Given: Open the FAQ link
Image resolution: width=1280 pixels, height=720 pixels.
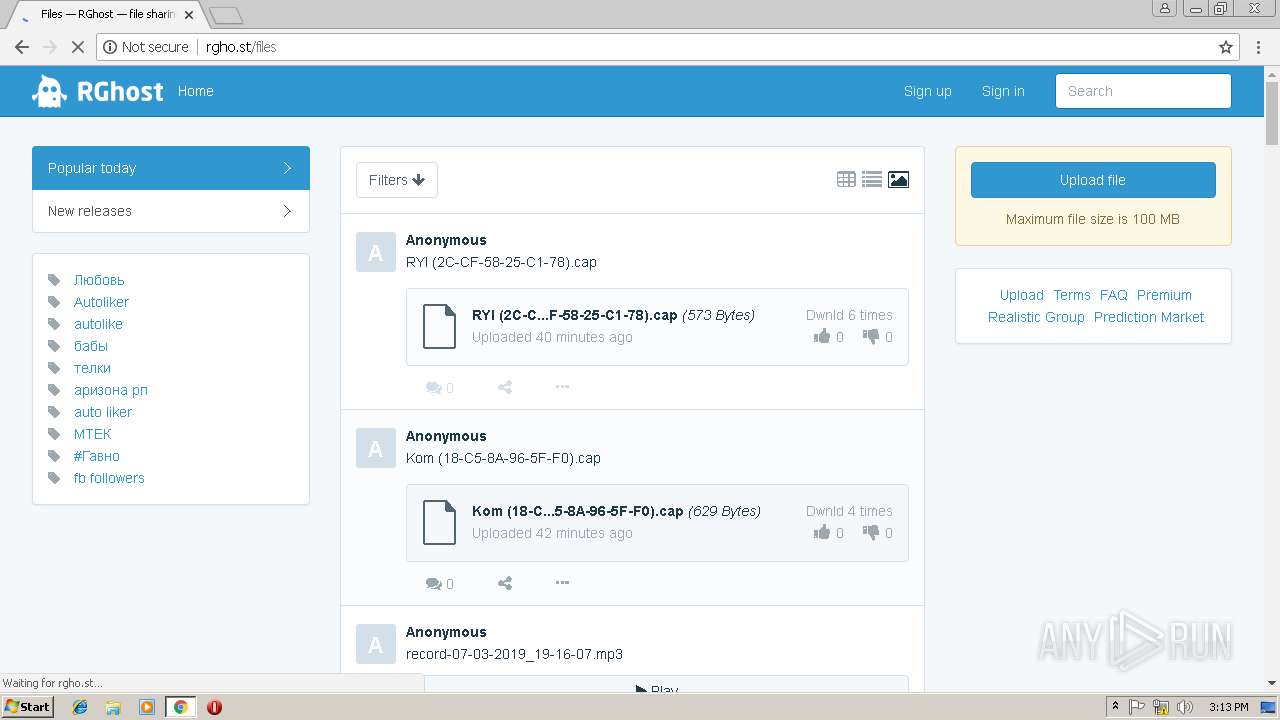Looking at the screenshot, I should point(1114,295).
